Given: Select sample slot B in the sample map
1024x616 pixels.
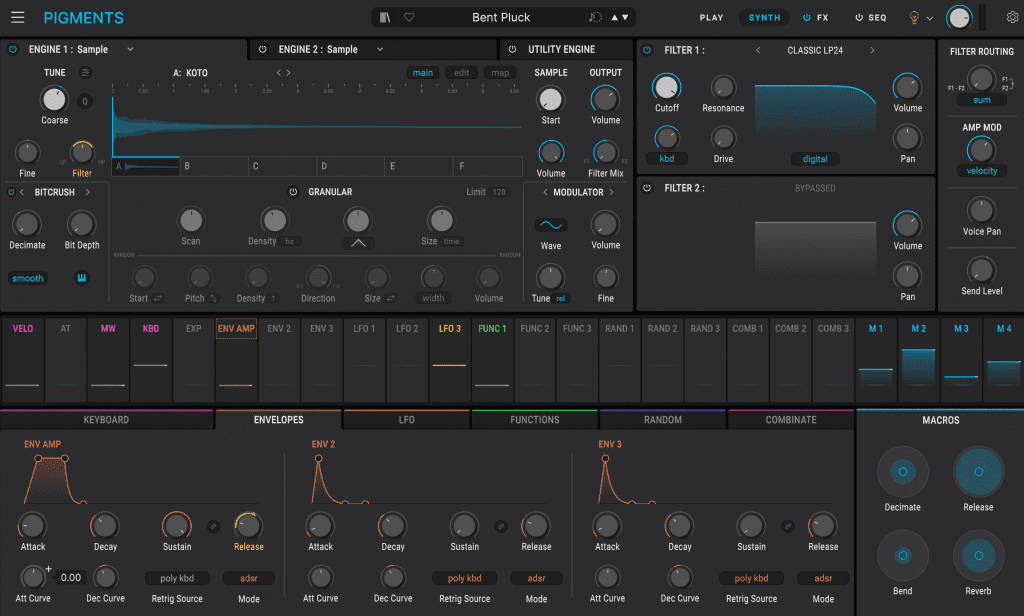Looking at the screenshot, I should tap(211, 166).
